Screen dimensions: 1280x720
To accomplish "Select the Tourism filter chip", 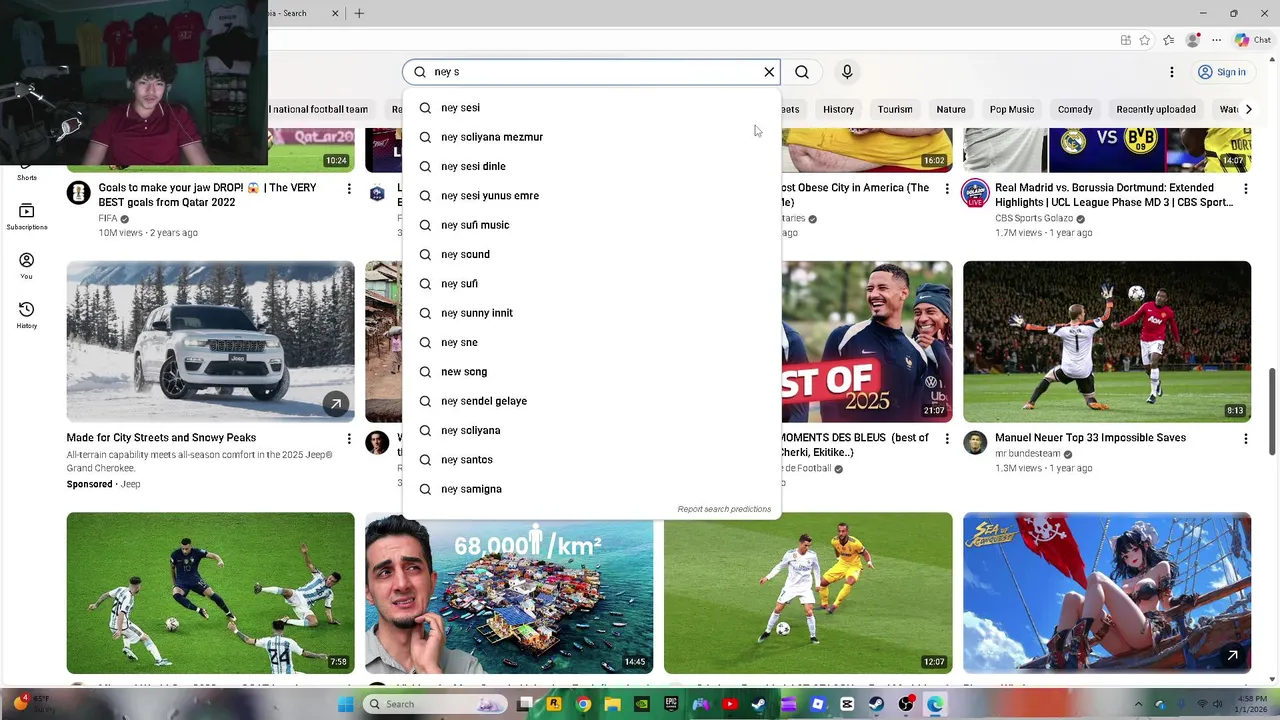I will click(895, 109).
